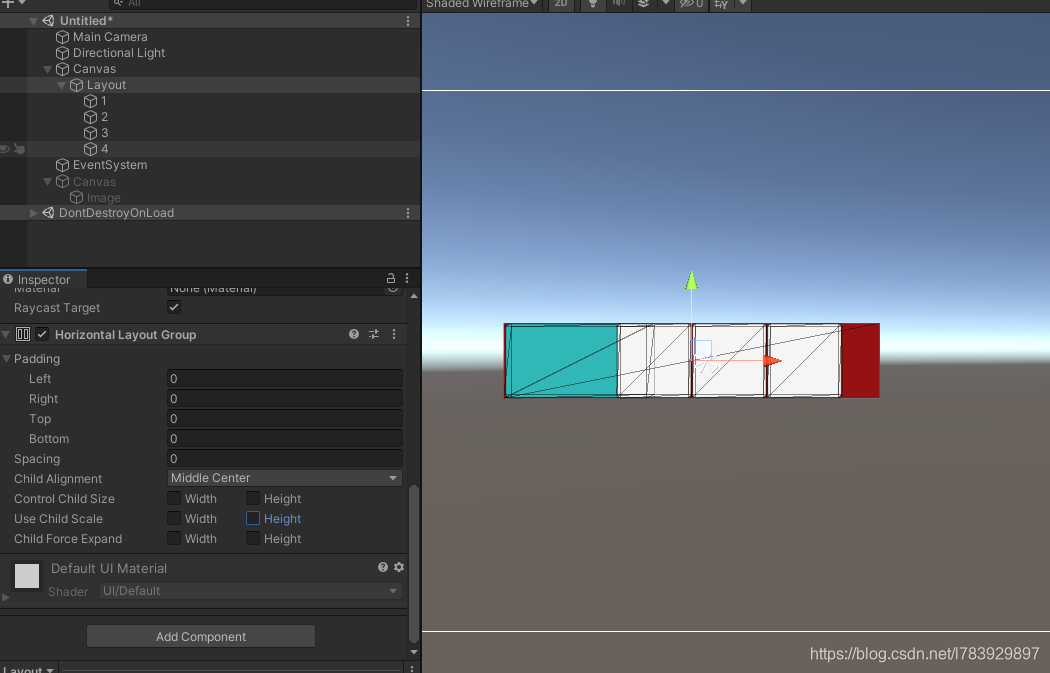This screenshot has width=1050, height=673.
Task: Click the Add Component button
Action: point(201,636)
